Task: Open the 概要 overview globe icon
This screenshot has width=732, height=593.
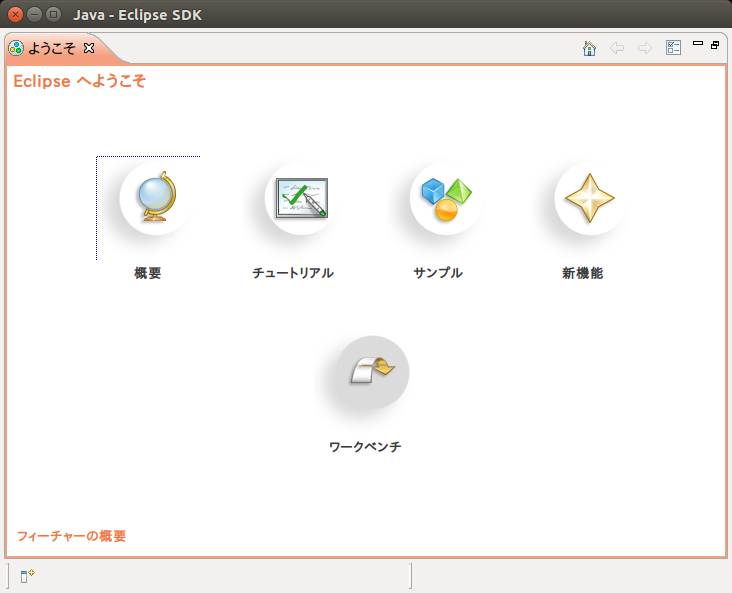Action: [x=156, y=198]
